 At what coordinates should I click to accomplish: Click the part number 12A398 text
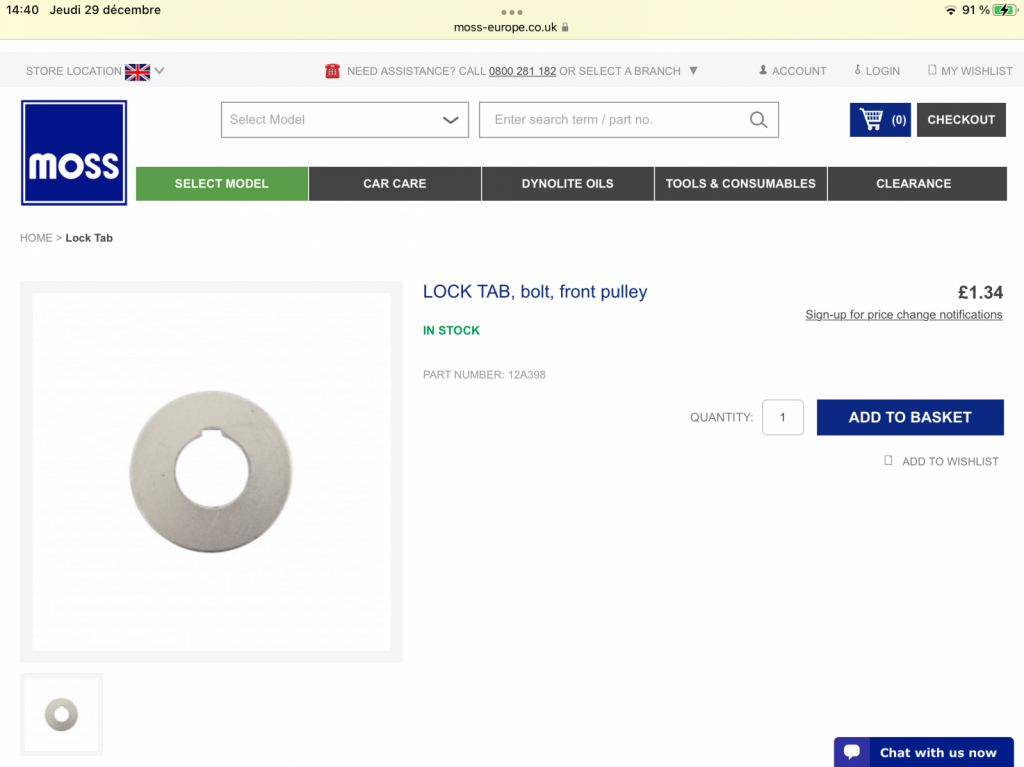tap(484, 375)
